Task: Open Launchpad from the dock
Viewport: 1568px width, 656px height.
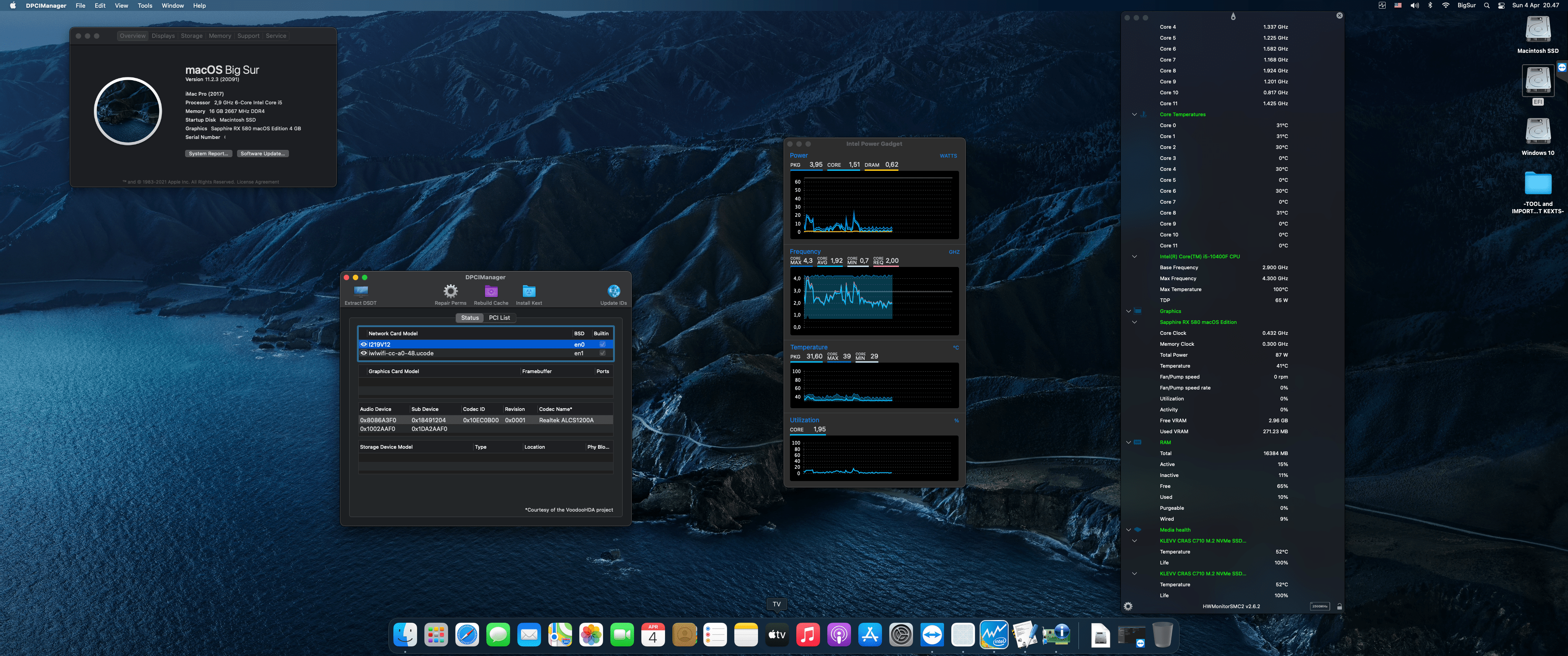Action: (436, 635)
